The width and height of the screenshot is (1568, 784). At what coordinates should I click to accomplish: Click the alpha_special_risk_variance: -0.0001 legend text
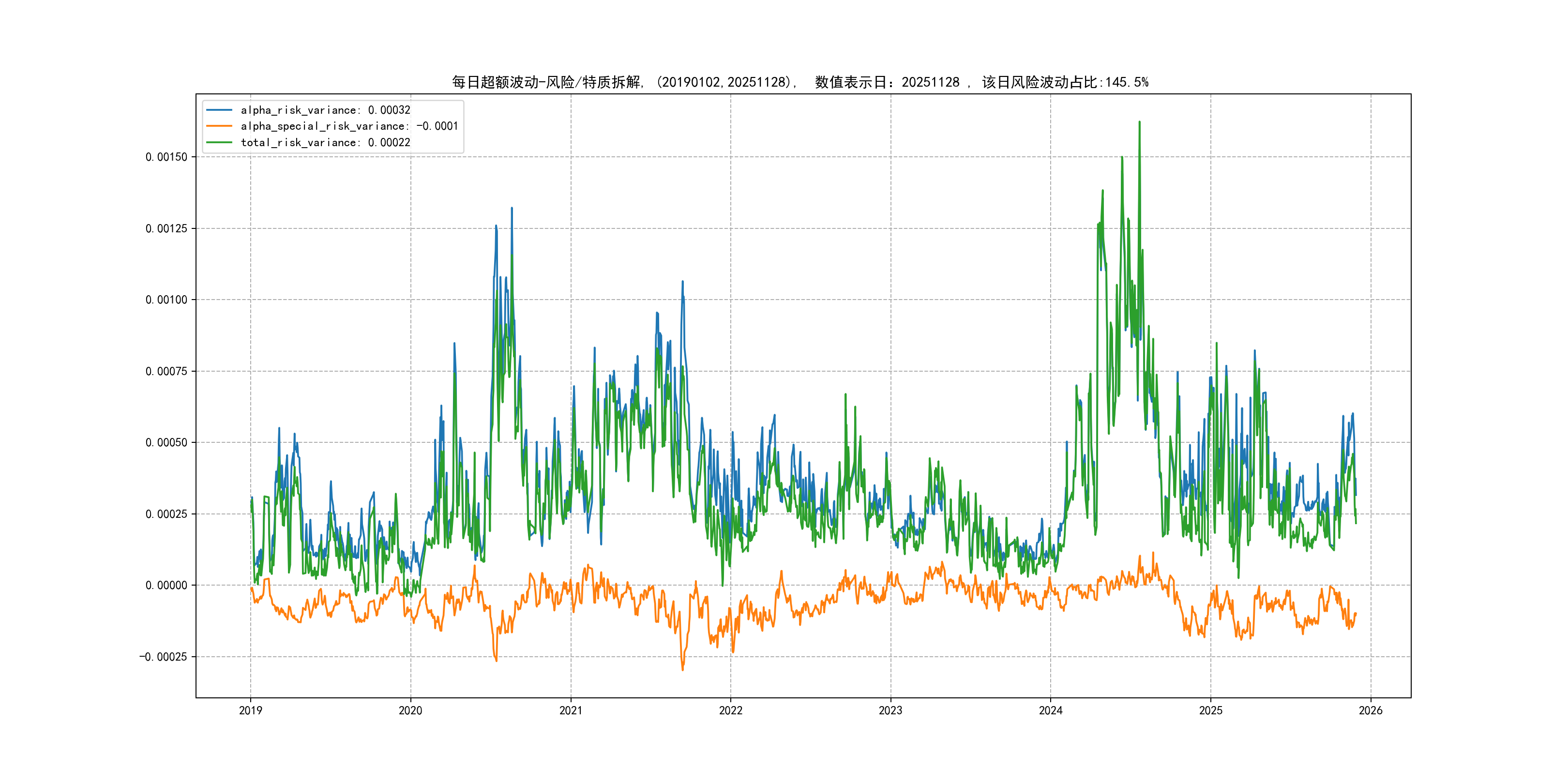349,126
